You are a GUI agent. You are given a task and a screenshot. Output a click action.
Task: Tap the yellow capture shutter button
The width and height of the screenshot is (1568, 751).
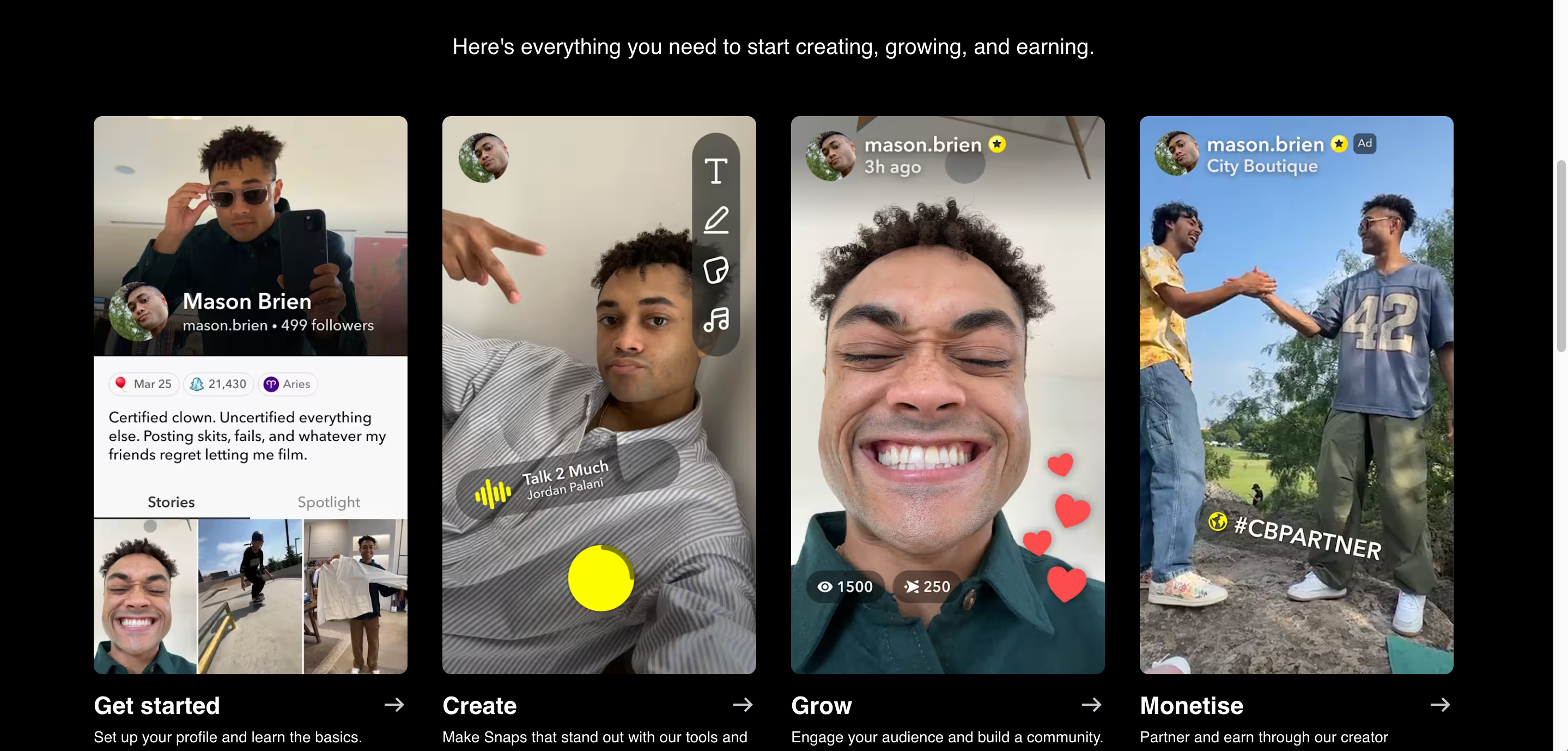(601, 578)
